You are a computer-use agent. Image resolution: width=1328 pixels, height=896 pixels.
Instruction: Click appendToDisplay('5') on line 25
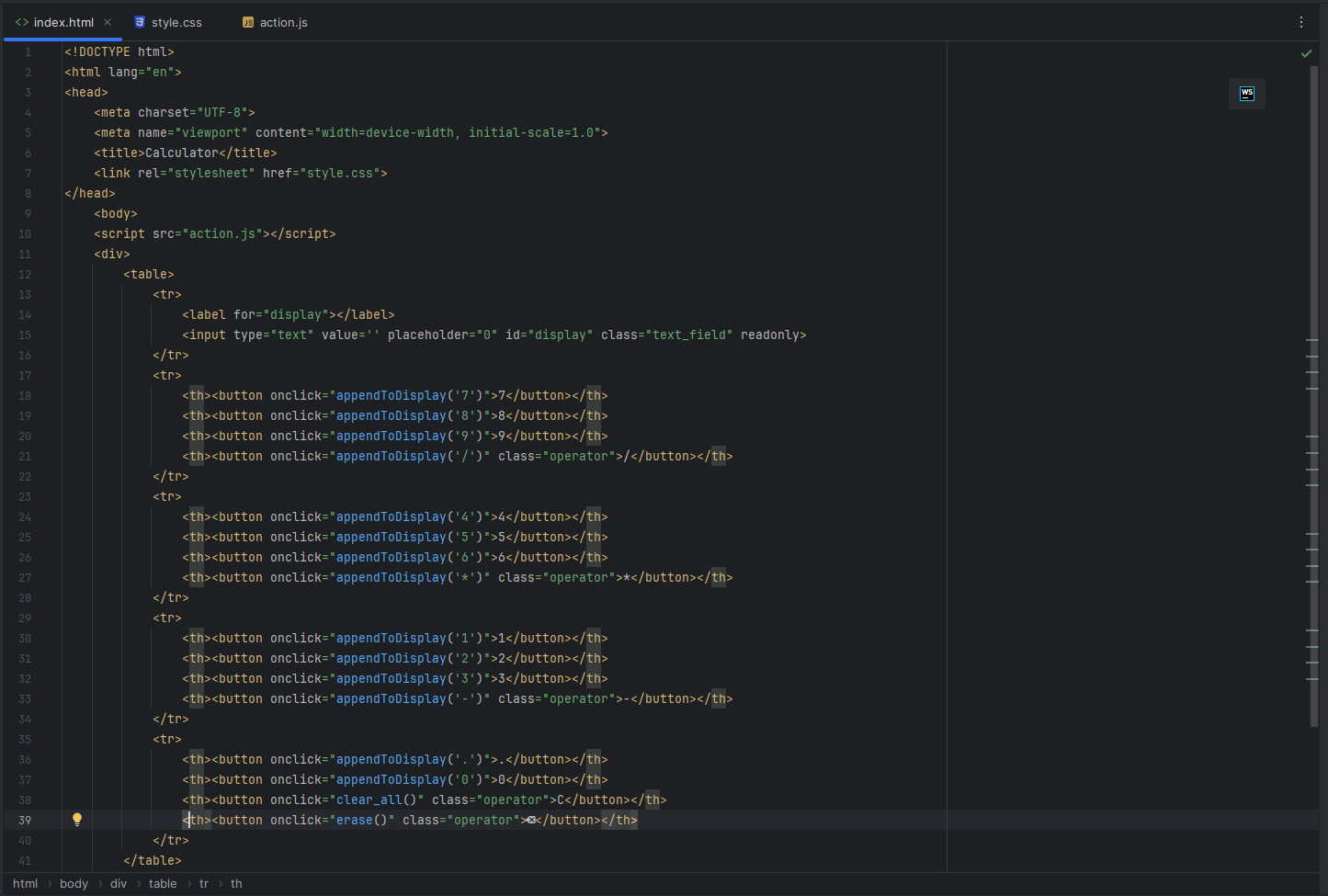click(x=410, y=538)
